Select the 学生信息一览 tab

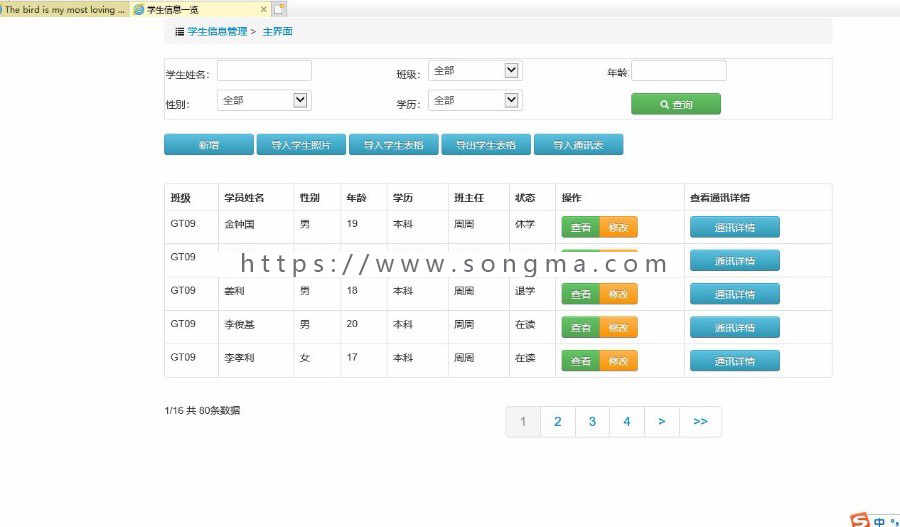click(x=200, y=9)
